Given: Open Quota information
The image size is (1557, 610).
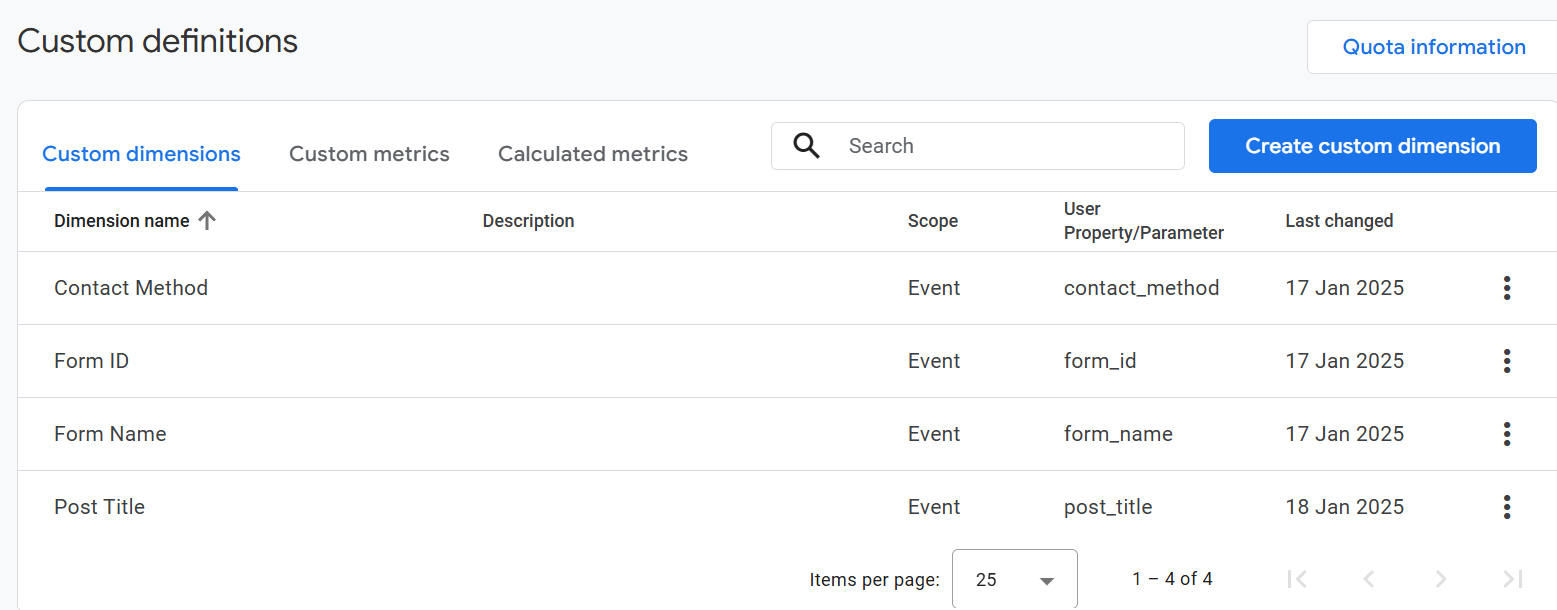Looking at the screenshot, I should pyautogui.click(x=1434, y=46).
